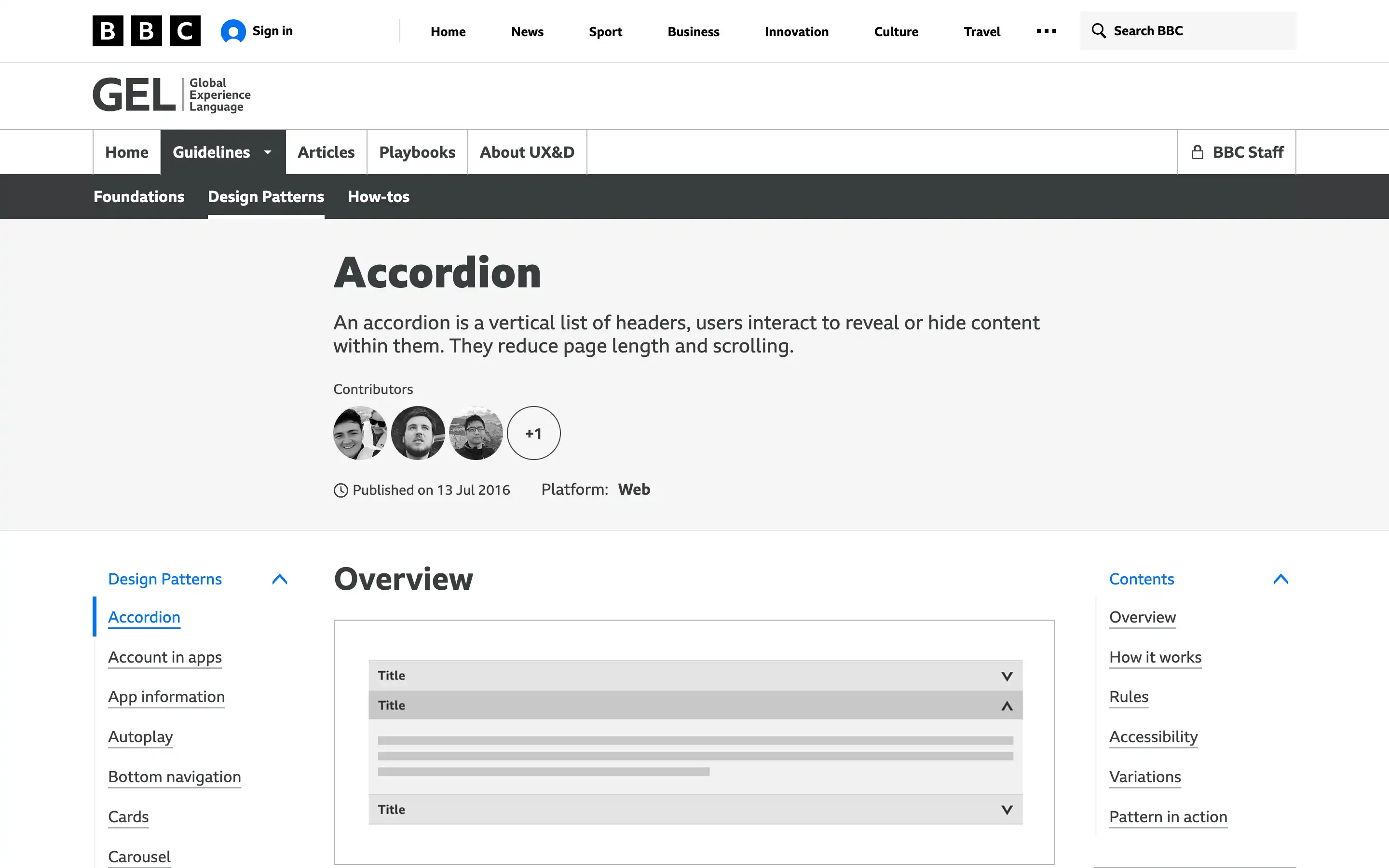
Task: Jump to Pattern in action section
Action: coord(1168,817)
